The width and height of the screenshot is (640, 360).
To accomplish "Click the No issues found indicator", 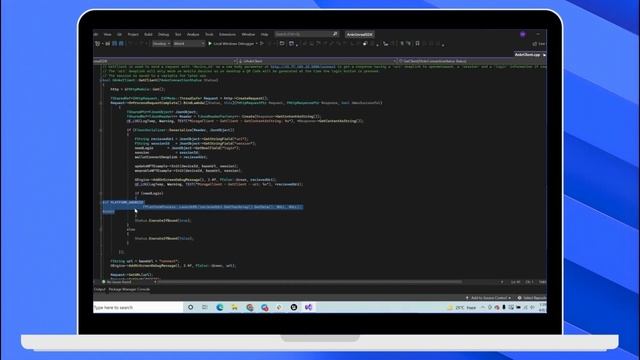I will pyautogui.click(x=117, y=282).
